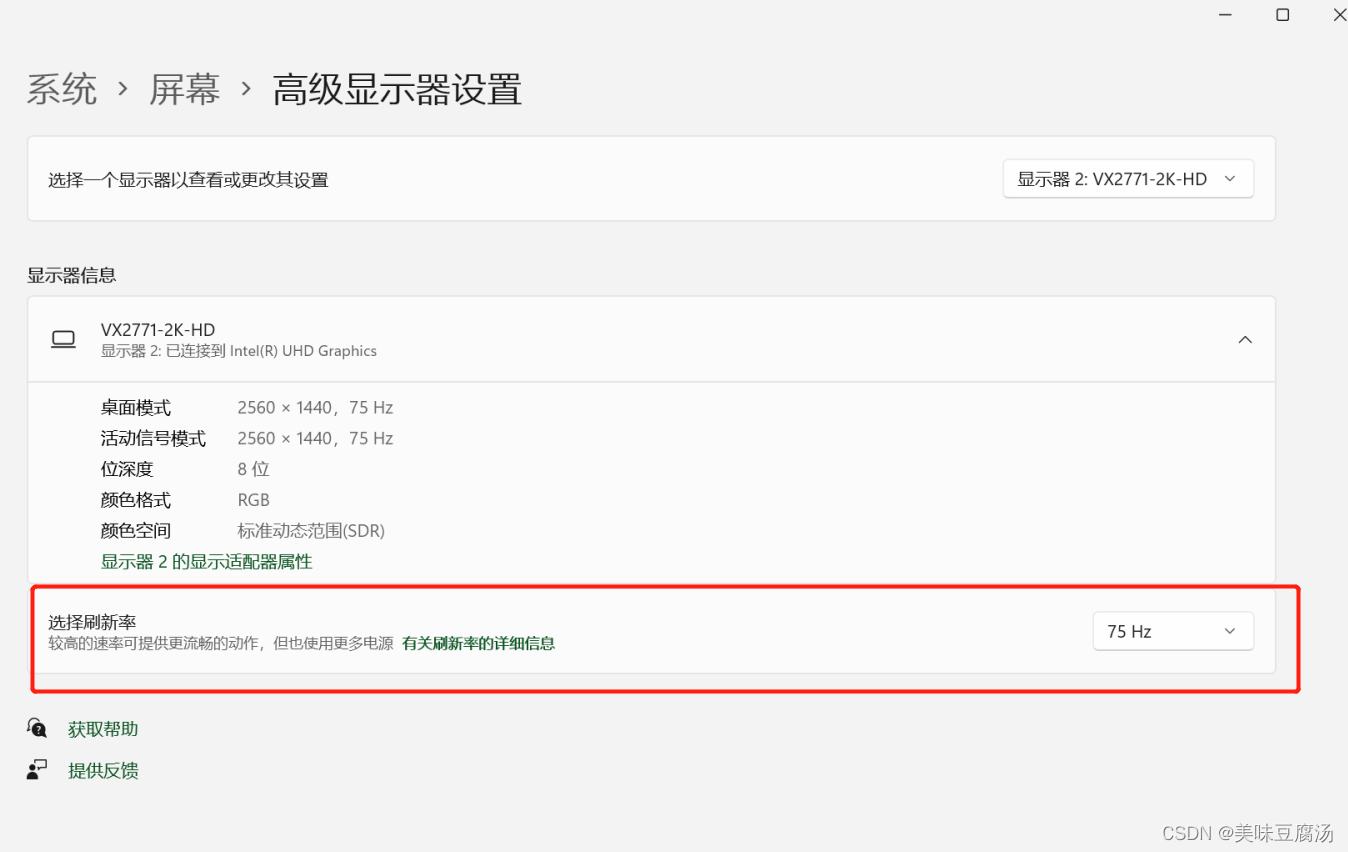Click the monitor icon beside VX2771-2K-HD
This screenshot has width=1348, height=852.
pyautogui.click(x=63, y=340)
